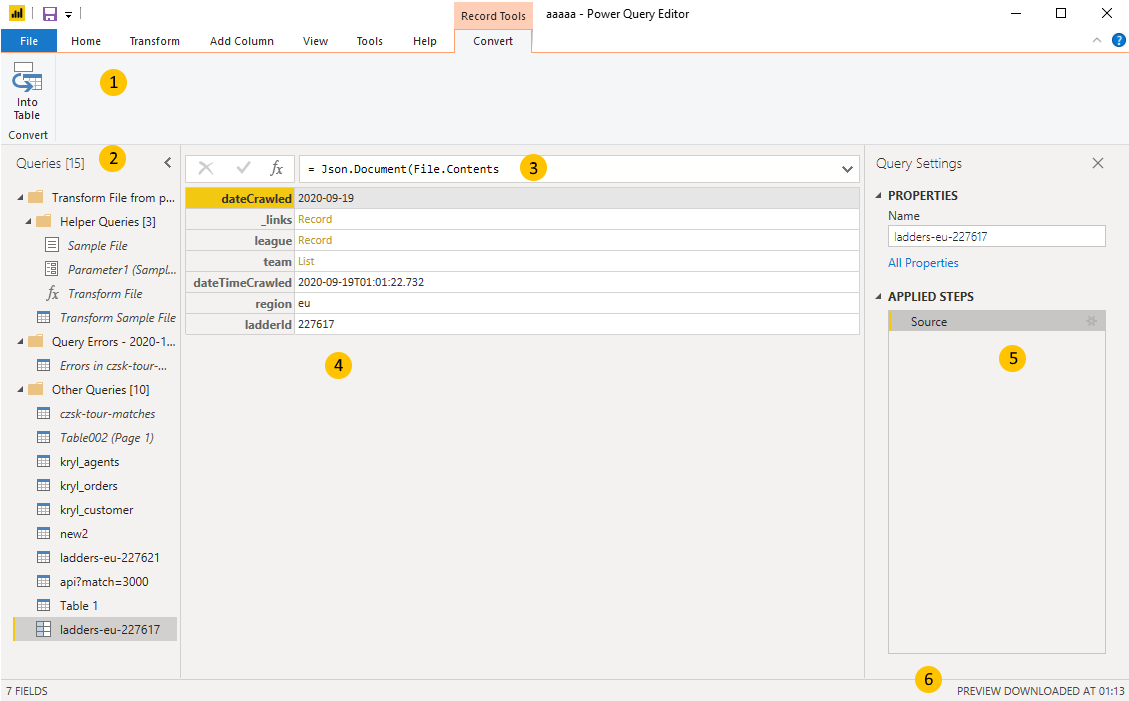
Task: Open the Transform ribbon tab
Action: click(x=154, y=41)
